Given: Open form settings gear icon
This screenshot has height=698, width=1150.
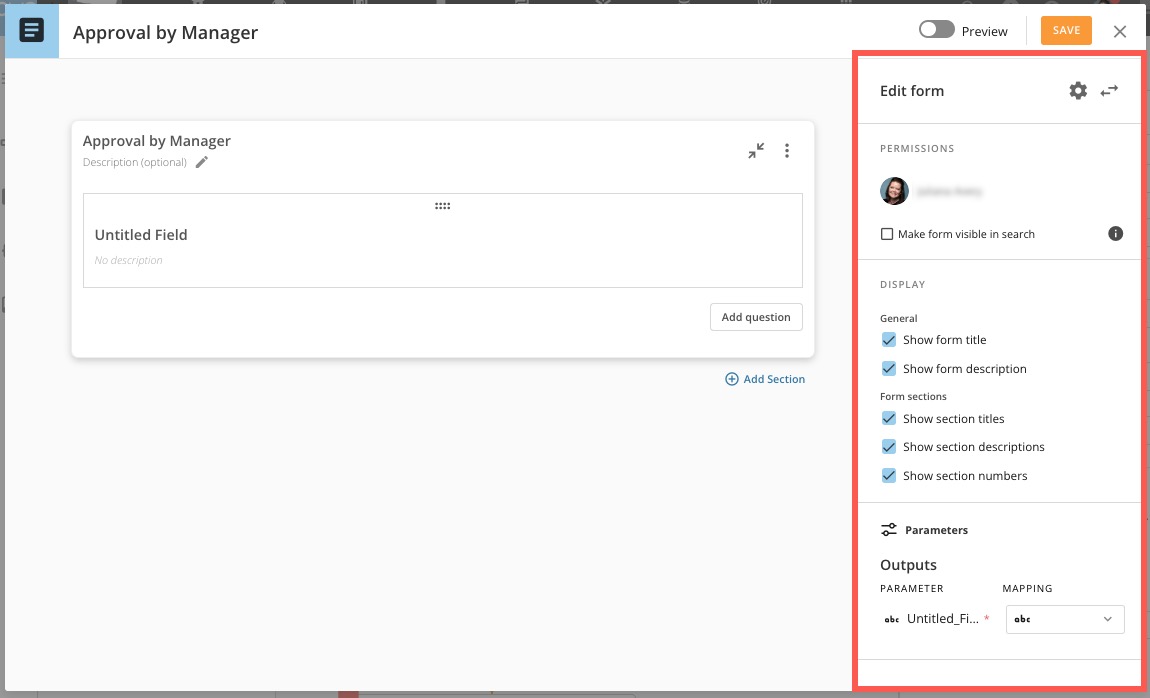Looking at the screenshot, I should point(1077,91).
